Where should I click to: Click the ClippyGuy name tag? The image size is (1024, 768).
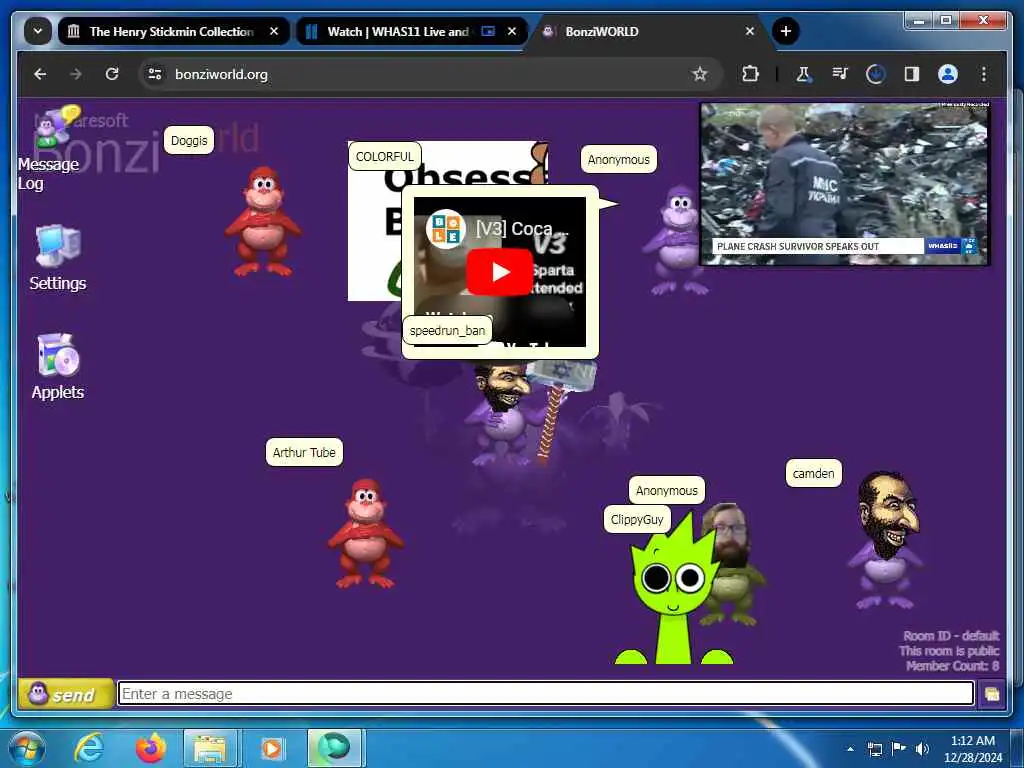pyautogui.click(x=637, y=519)
